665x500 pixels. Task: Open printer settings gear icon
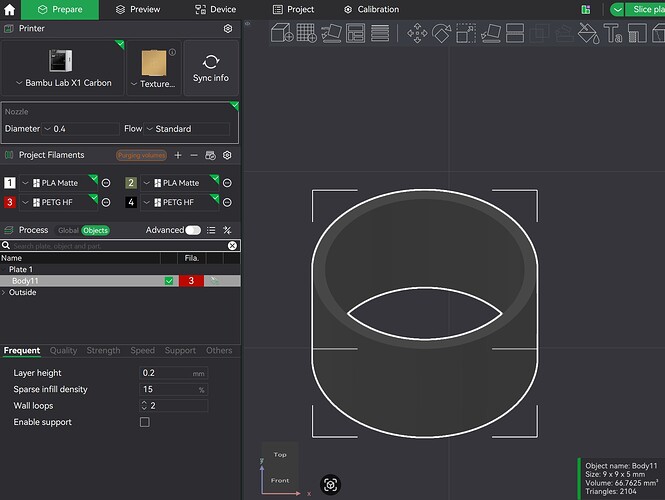(228, 28)
